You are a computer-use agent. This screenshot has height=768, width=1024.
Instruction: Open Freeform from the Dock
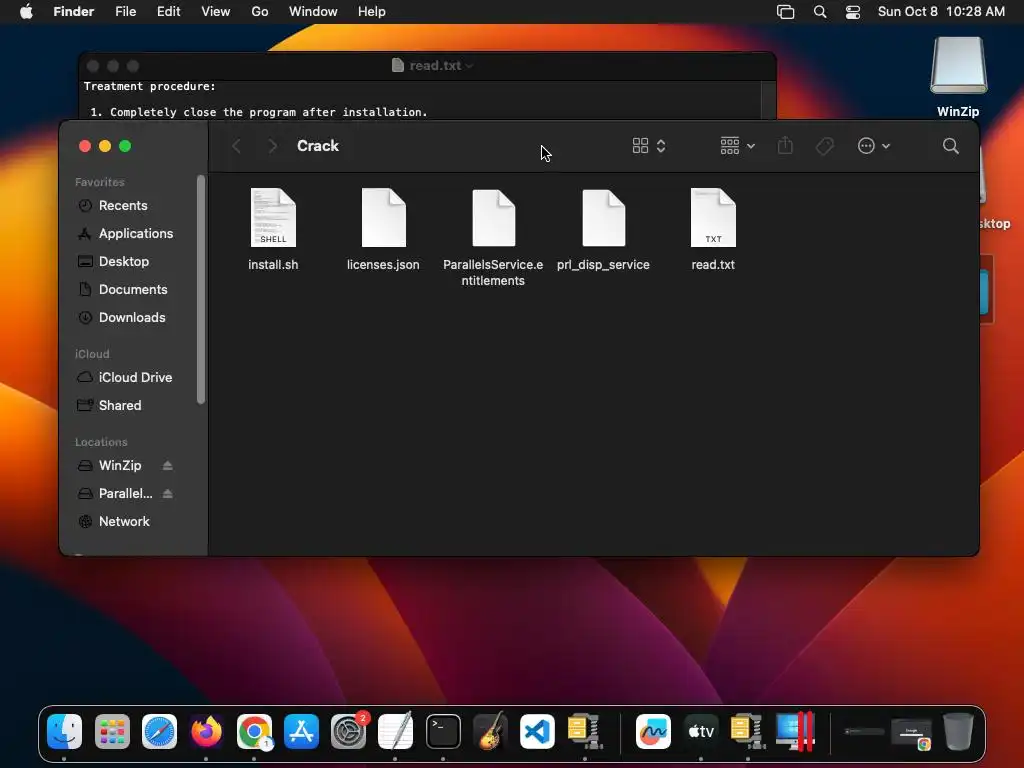(x=653, y=731)
